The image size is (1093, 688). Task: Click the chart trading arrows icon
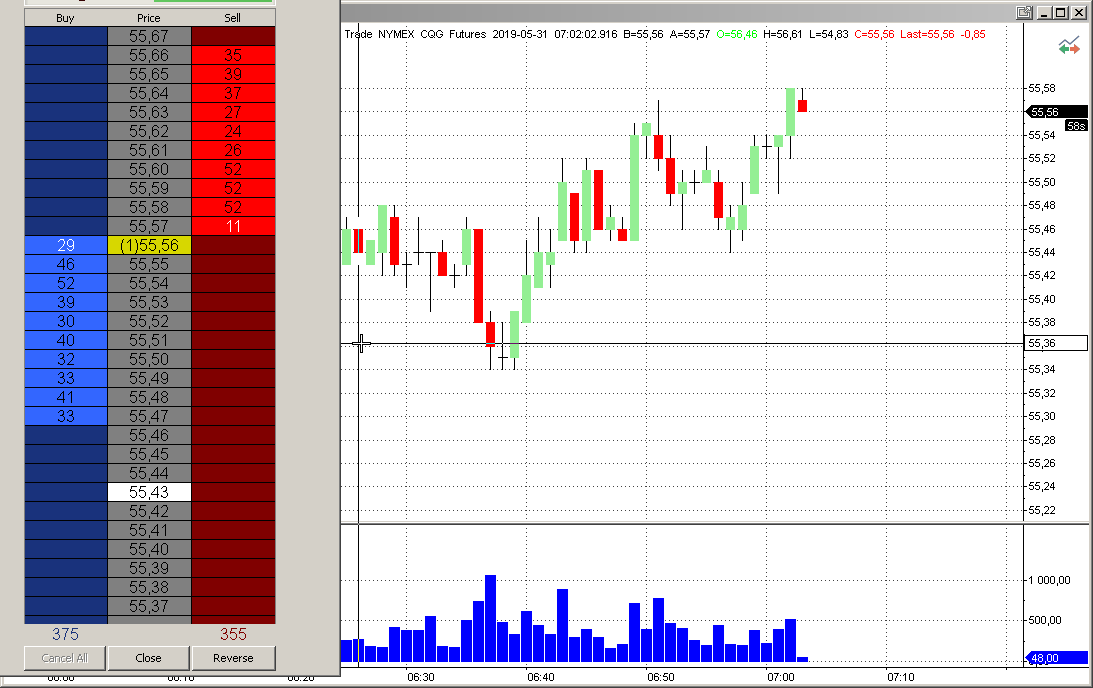(x=1069, y=47)
